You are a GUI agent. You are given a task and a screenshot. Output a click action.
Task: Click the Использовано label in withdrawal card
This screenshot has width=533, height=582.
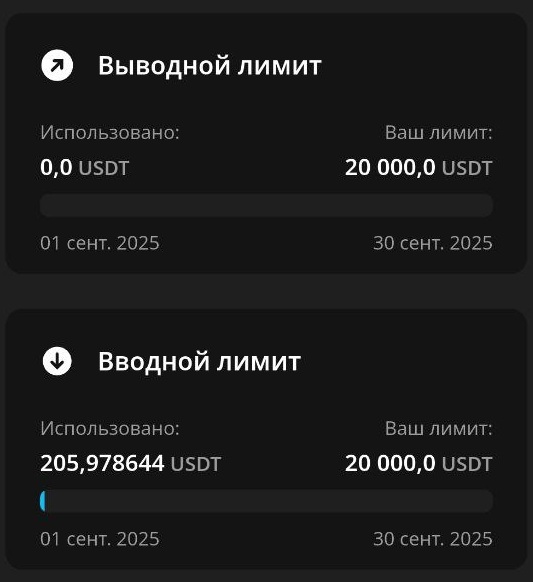[x=110, y=133]
